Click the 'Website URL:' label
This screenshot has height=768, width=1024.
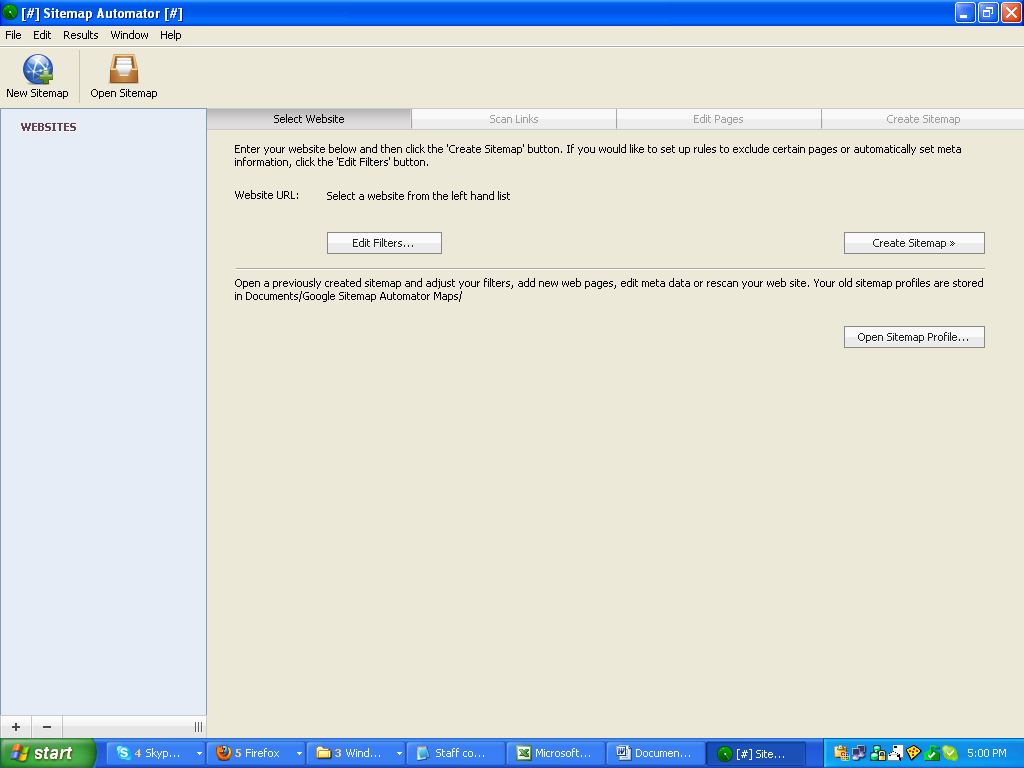click(x=266, y=195)
